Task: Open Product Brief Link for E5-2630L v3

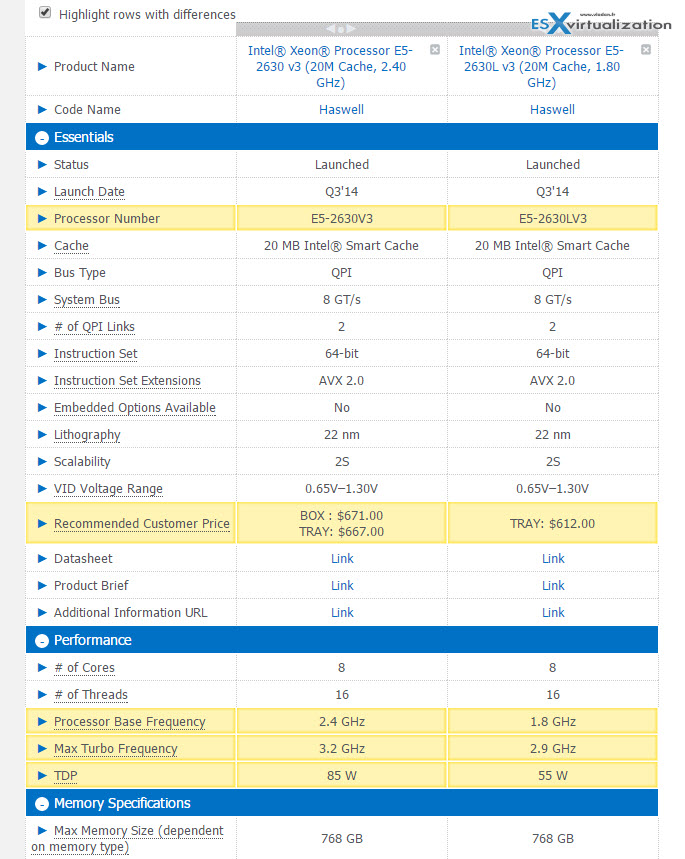Action: coord(553,586)
